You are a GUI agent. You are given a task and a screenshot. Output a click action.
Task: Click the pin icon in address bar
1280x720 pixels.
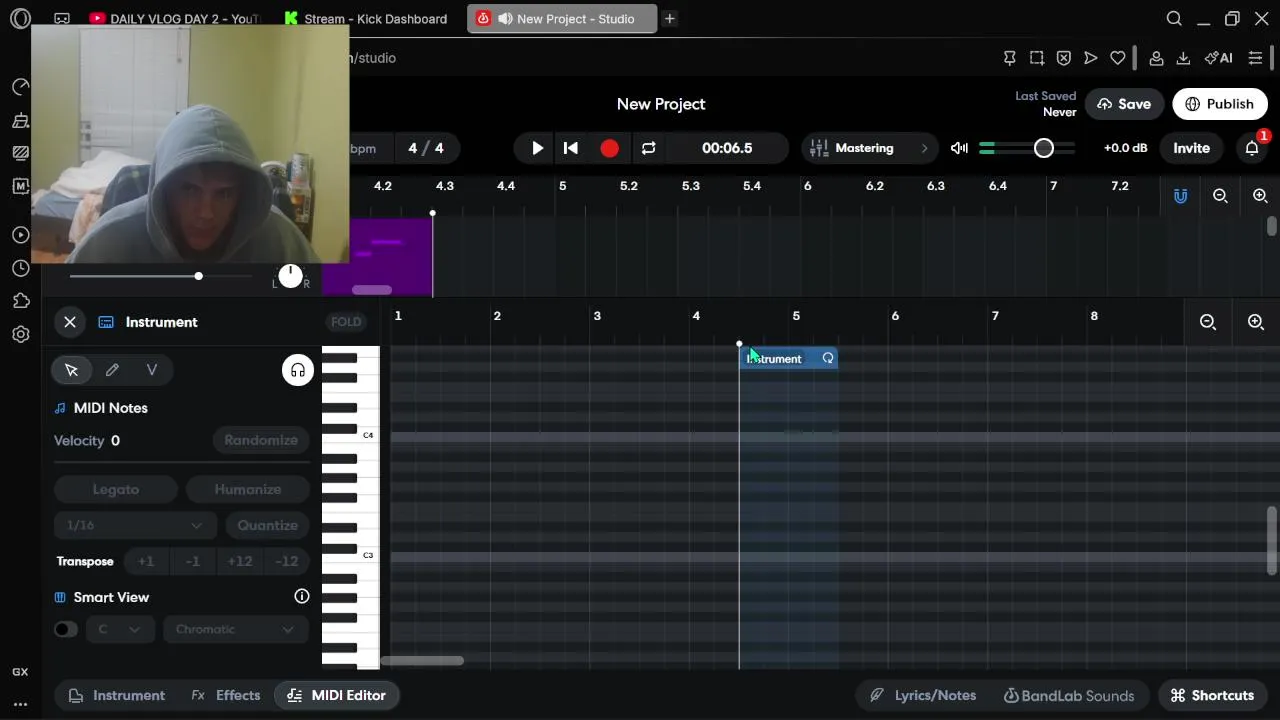coord(1010,58)
